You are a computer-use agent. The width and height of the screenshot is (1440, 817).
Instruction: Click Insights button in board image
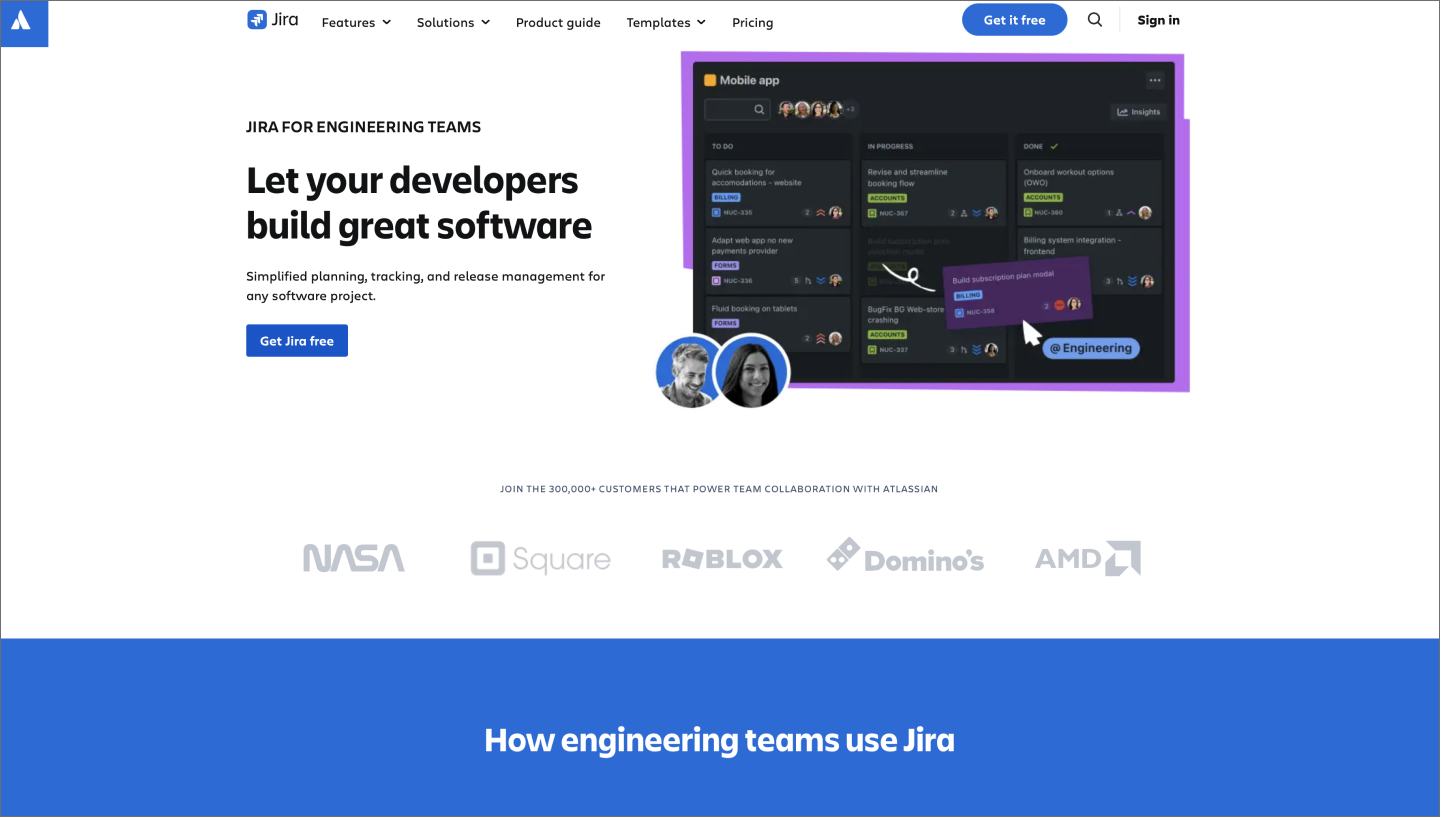coord(1139,112)
